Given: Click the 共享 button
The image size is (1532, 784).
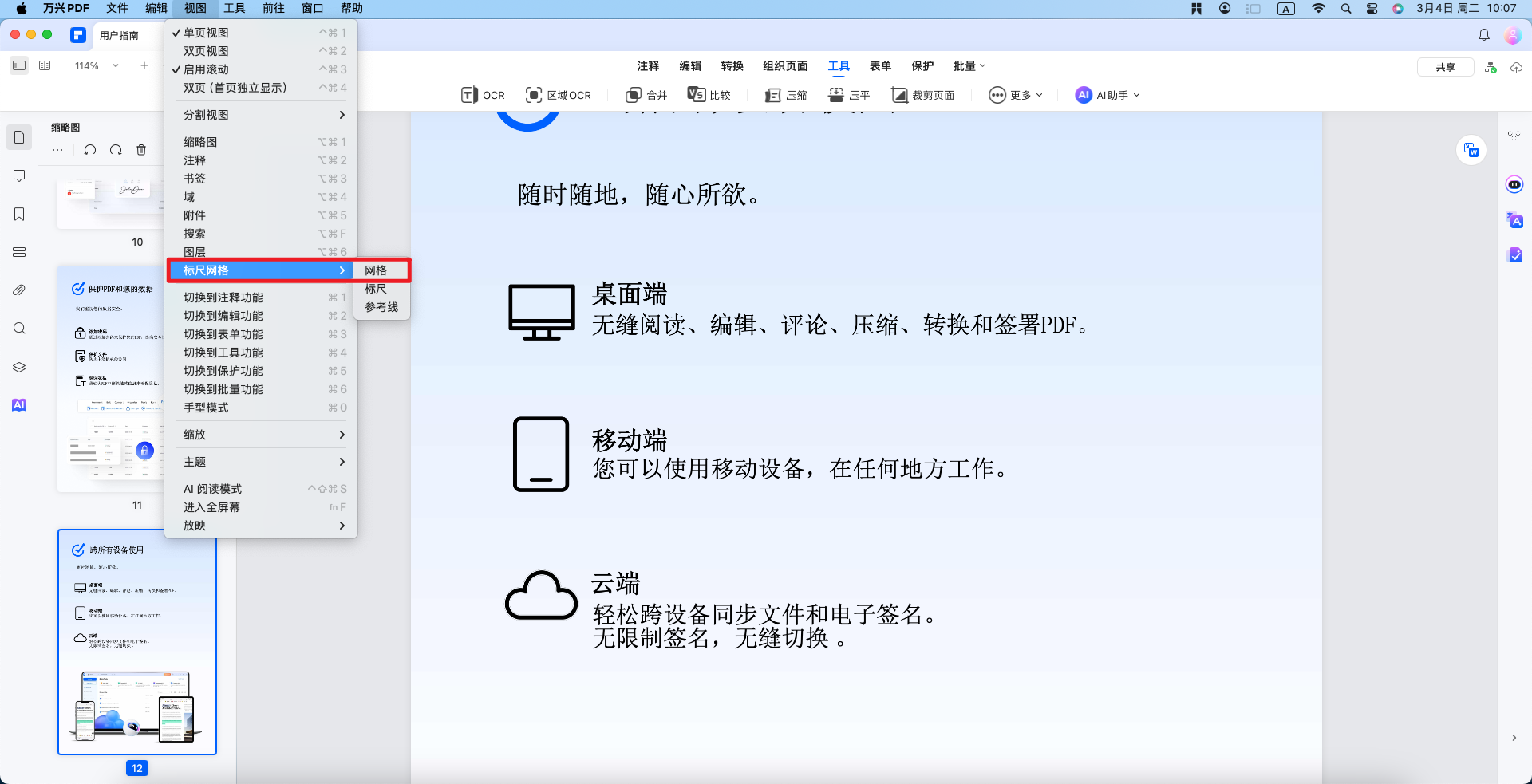Looking at the screenshot, I should [1444, 67].
